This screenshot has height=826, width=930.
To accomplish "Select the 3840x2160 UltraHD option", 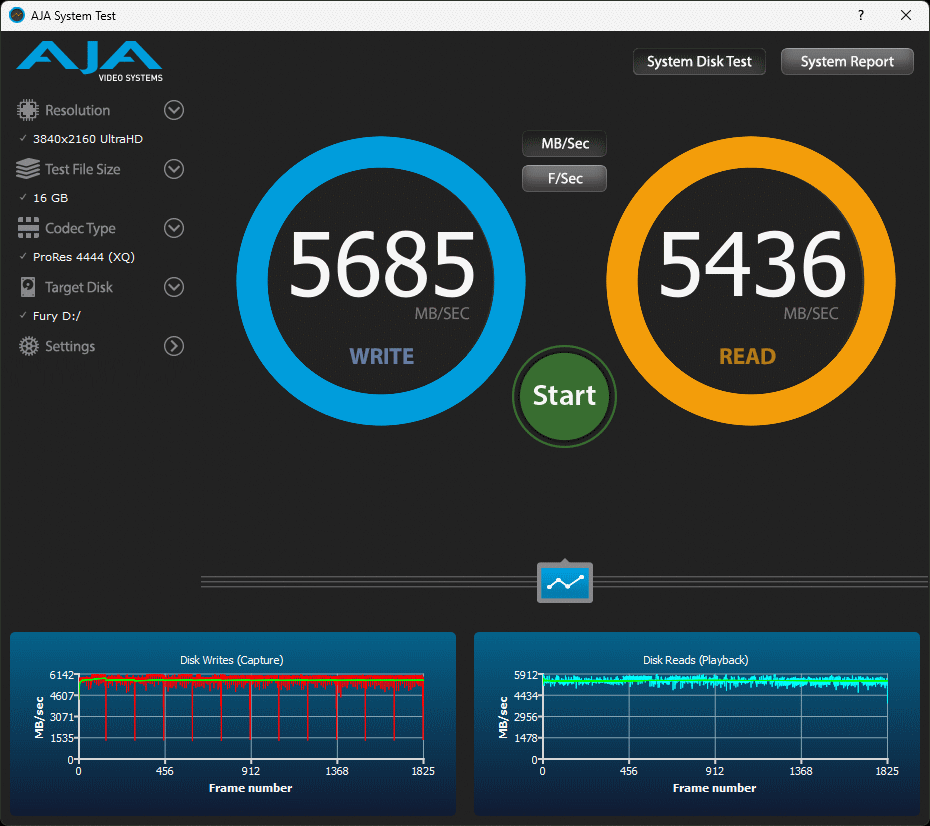I will 87,139.
